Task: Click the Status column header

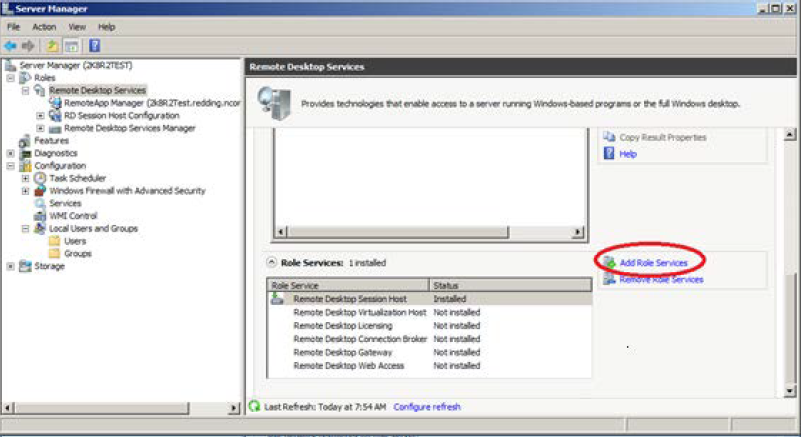Action: pos(510,285)
